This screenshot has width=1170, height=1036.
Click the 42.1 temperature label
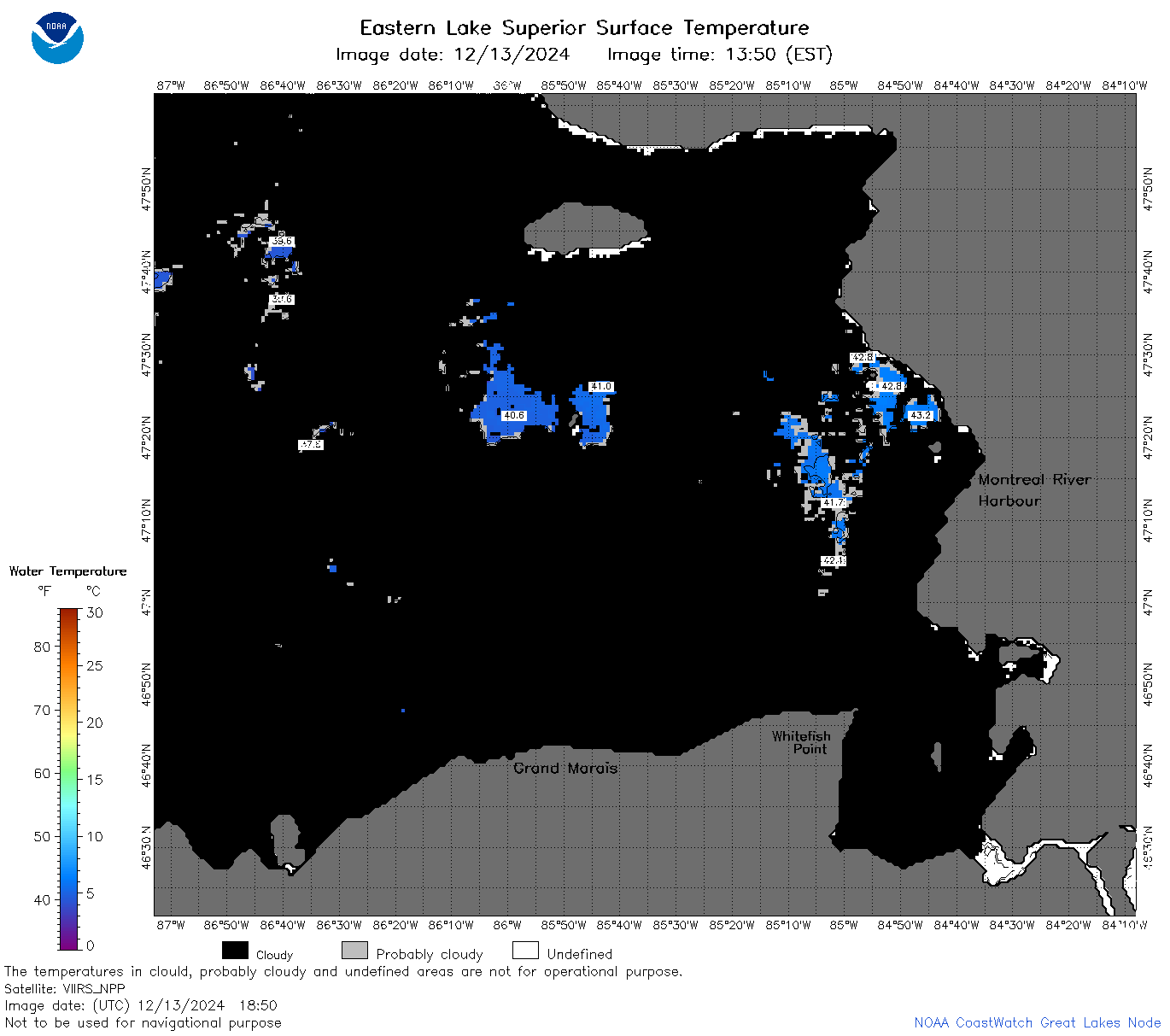(834, 561)
